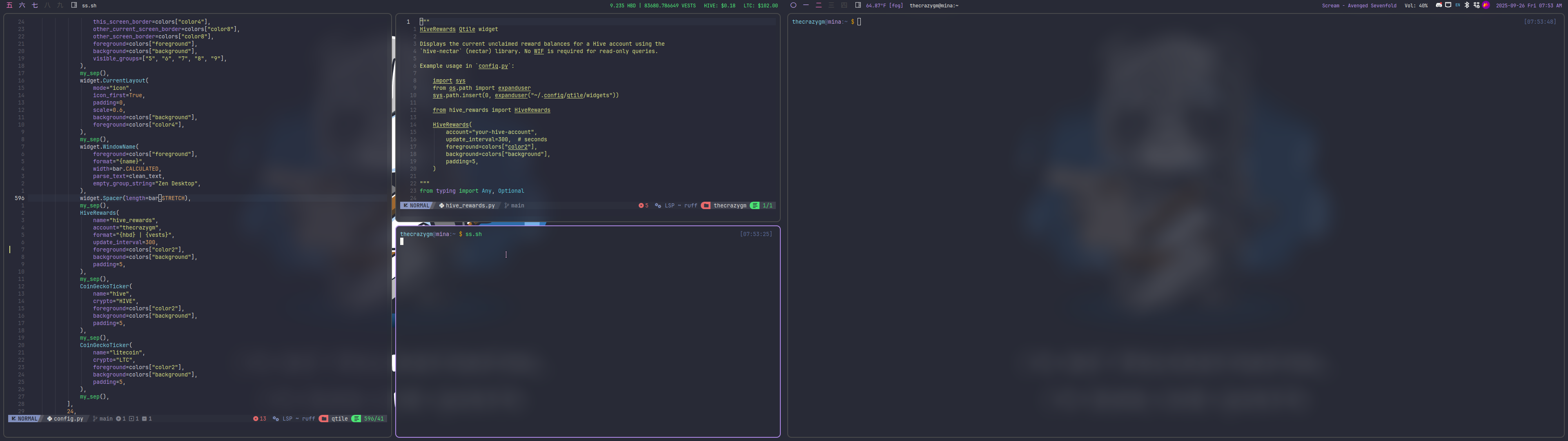This screenshot has height=441, width=1568.
Task: Click the Scream - Avenged Sevenfold now playing
Action: 1359,5
